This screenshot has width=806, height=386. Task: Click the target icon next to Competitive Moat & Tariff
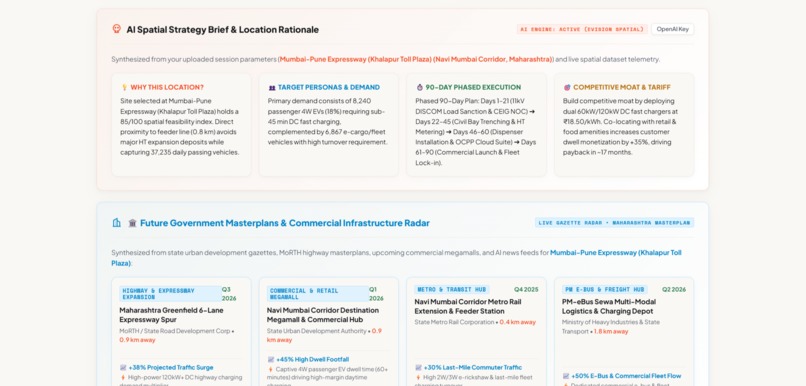[567, 87]
